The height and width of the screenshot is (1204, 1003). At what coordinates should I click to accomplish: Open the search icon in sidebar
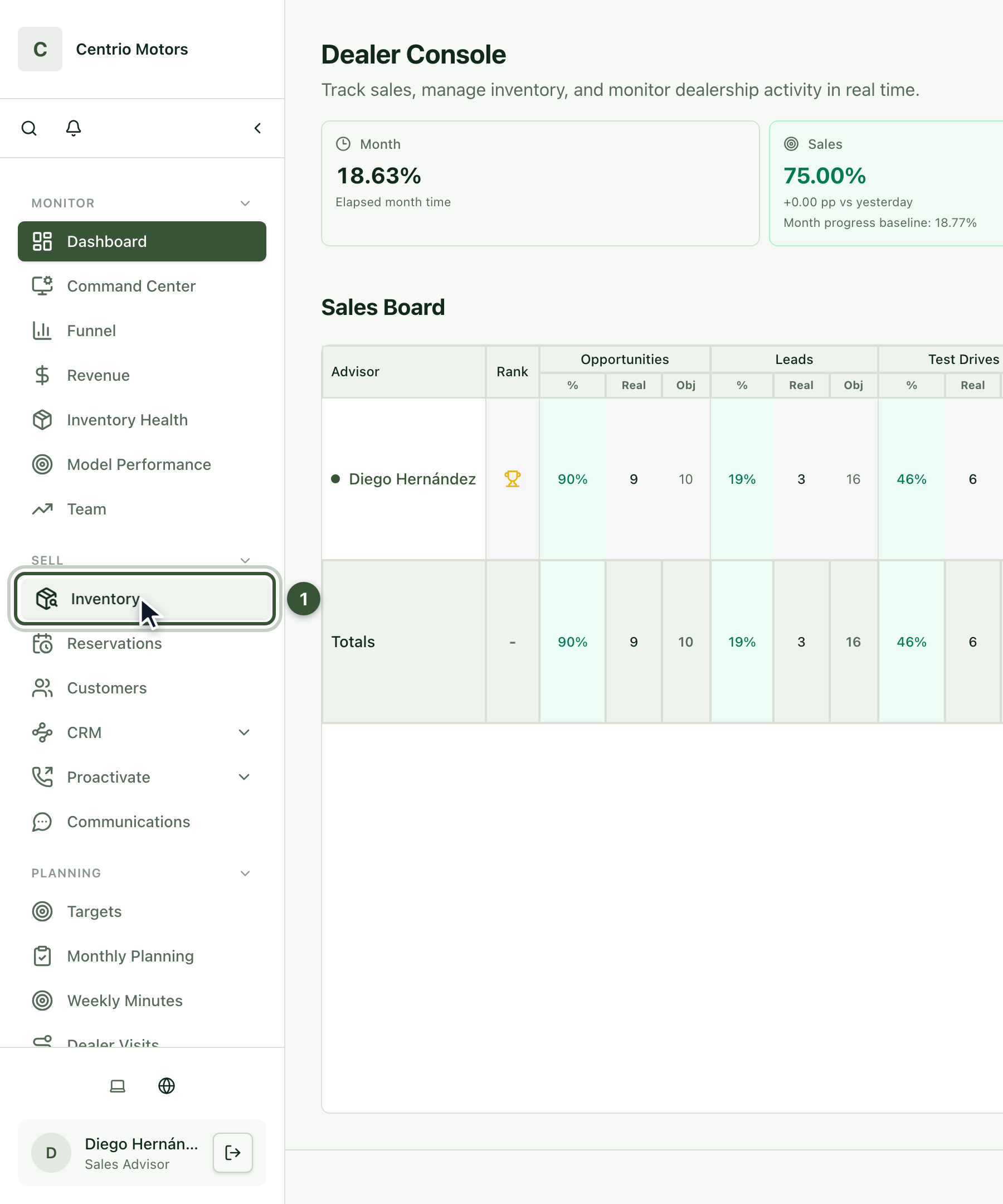[x=29, y=128]
